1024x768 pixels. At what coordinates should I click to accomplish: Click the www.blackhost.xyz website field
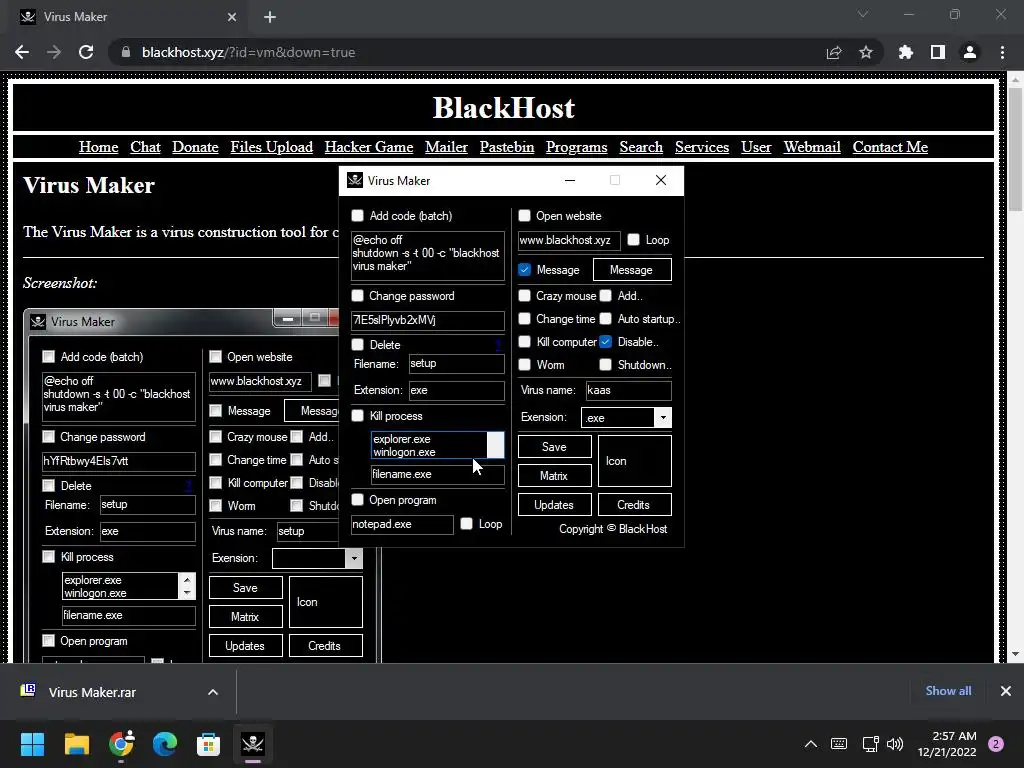click(x=569, y=240)
